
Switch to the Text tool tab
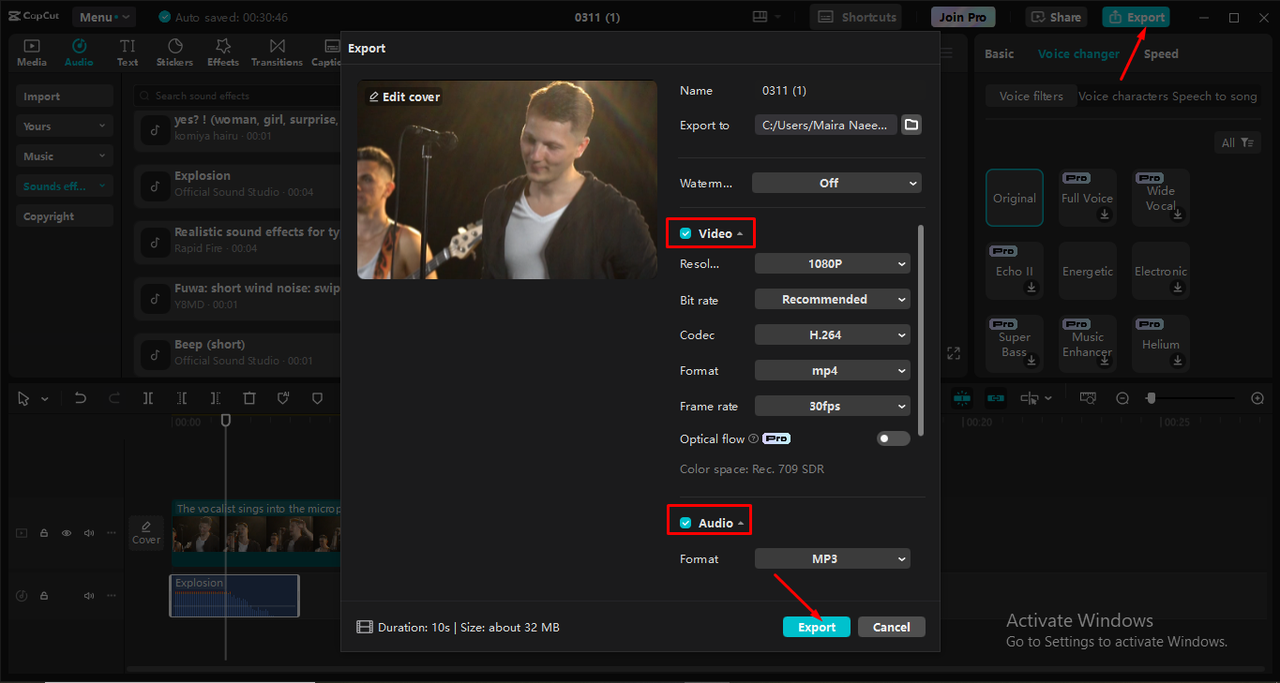click(127, 53)
